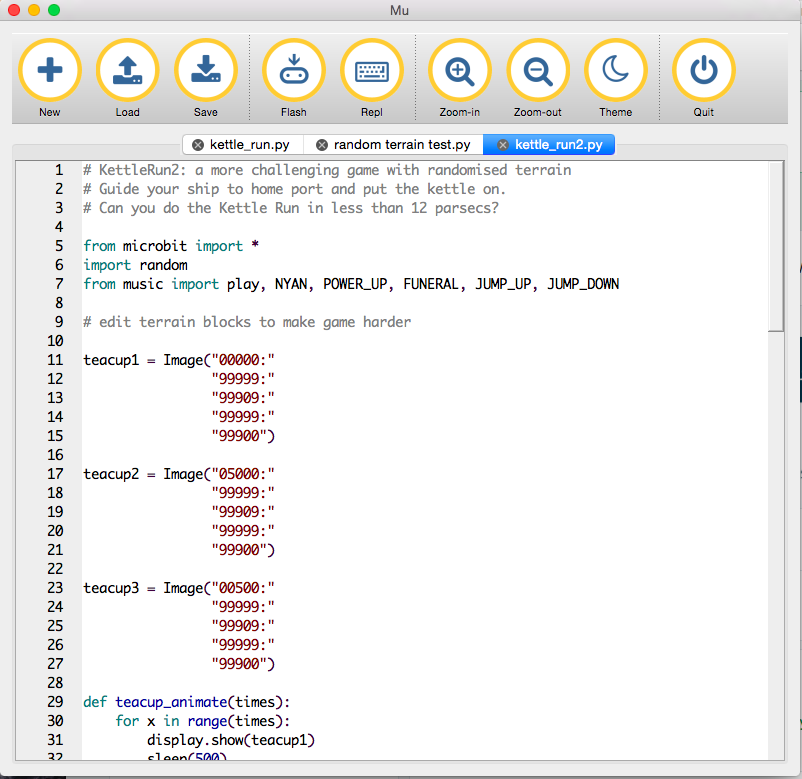Select the kettle_run2.py tab
Viewport: 802px width, 779px height.
click(559, 145)
